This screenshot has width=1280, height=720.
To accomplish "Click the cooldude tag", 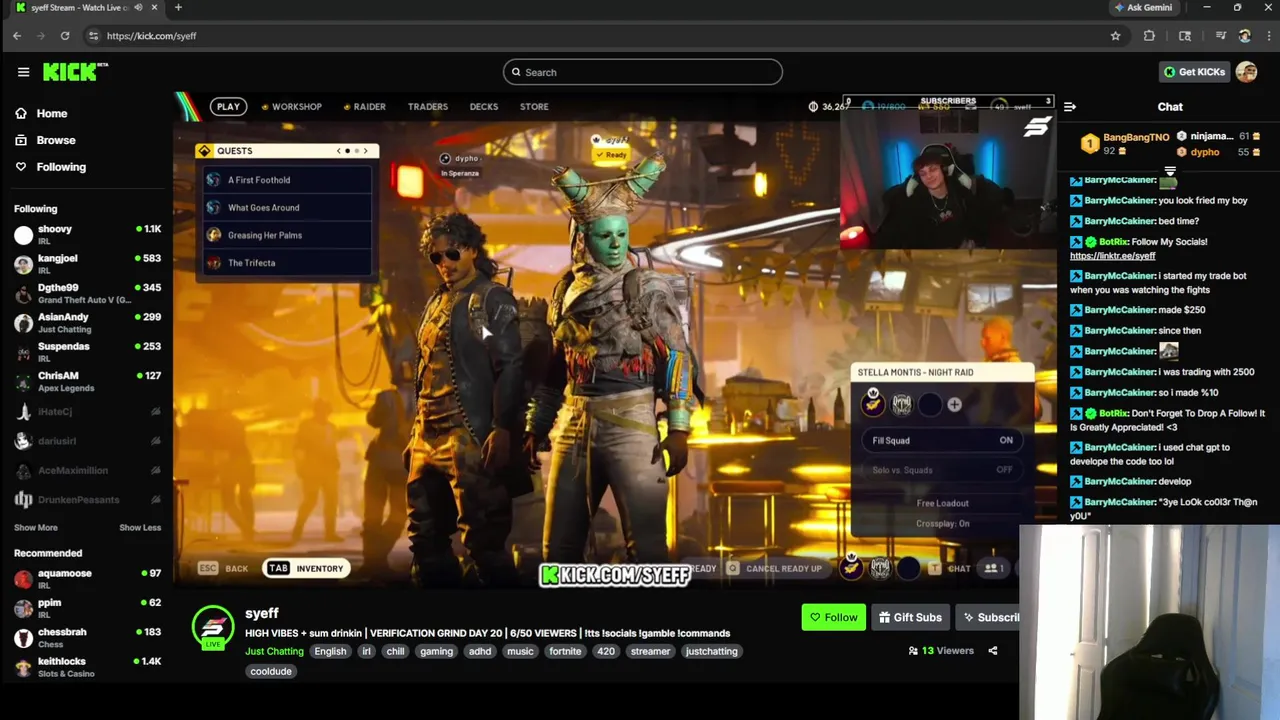I will [271, 671].
